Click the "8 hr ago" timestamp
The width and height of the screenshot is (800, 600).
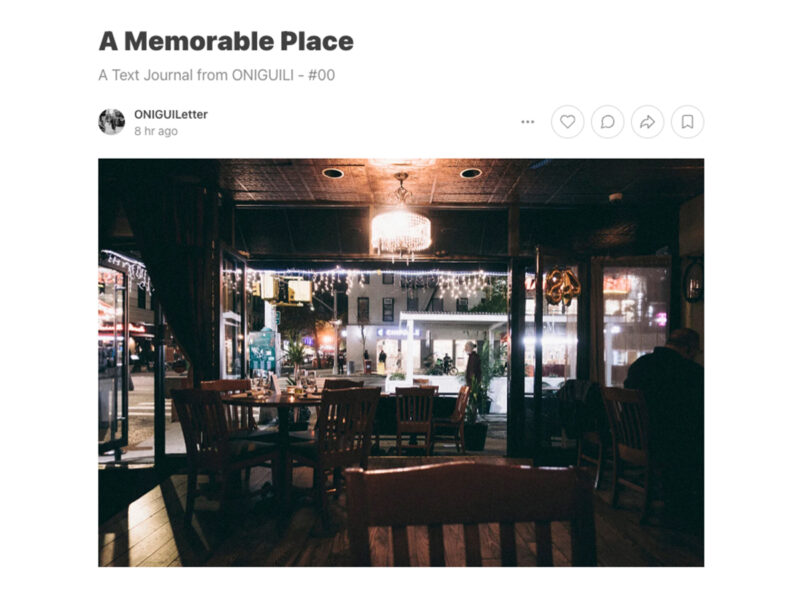(x=156, y=131)
